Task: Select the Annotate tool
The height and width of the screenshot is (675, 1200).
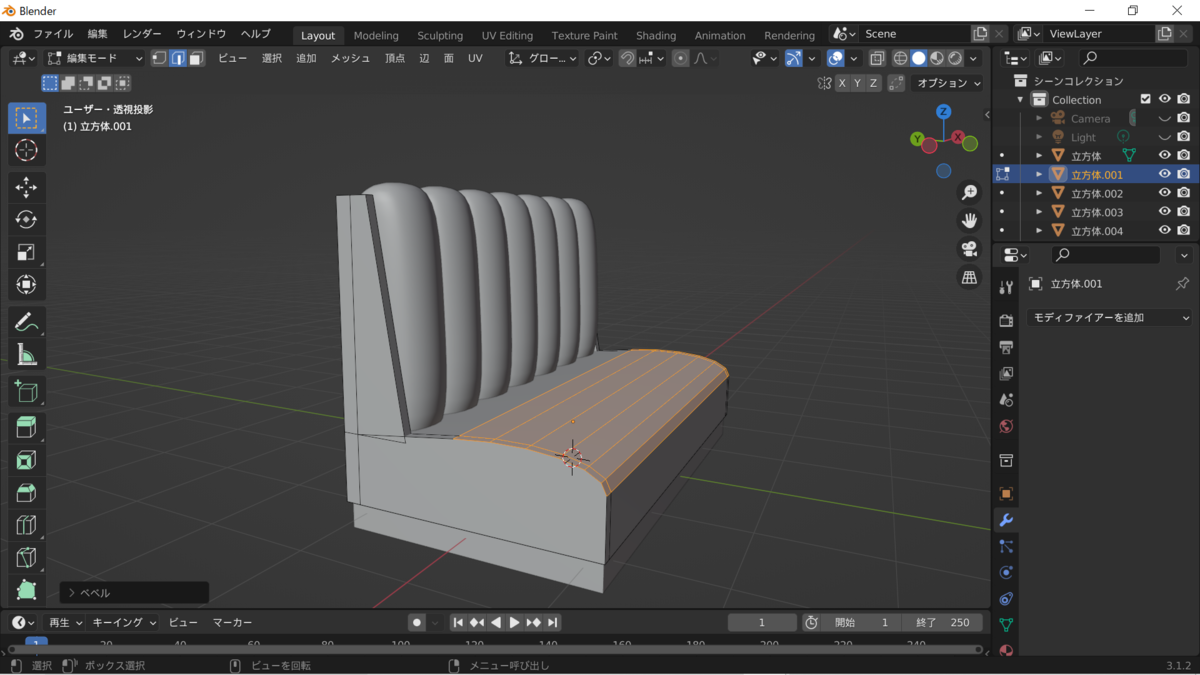Action: coord(27,322)
